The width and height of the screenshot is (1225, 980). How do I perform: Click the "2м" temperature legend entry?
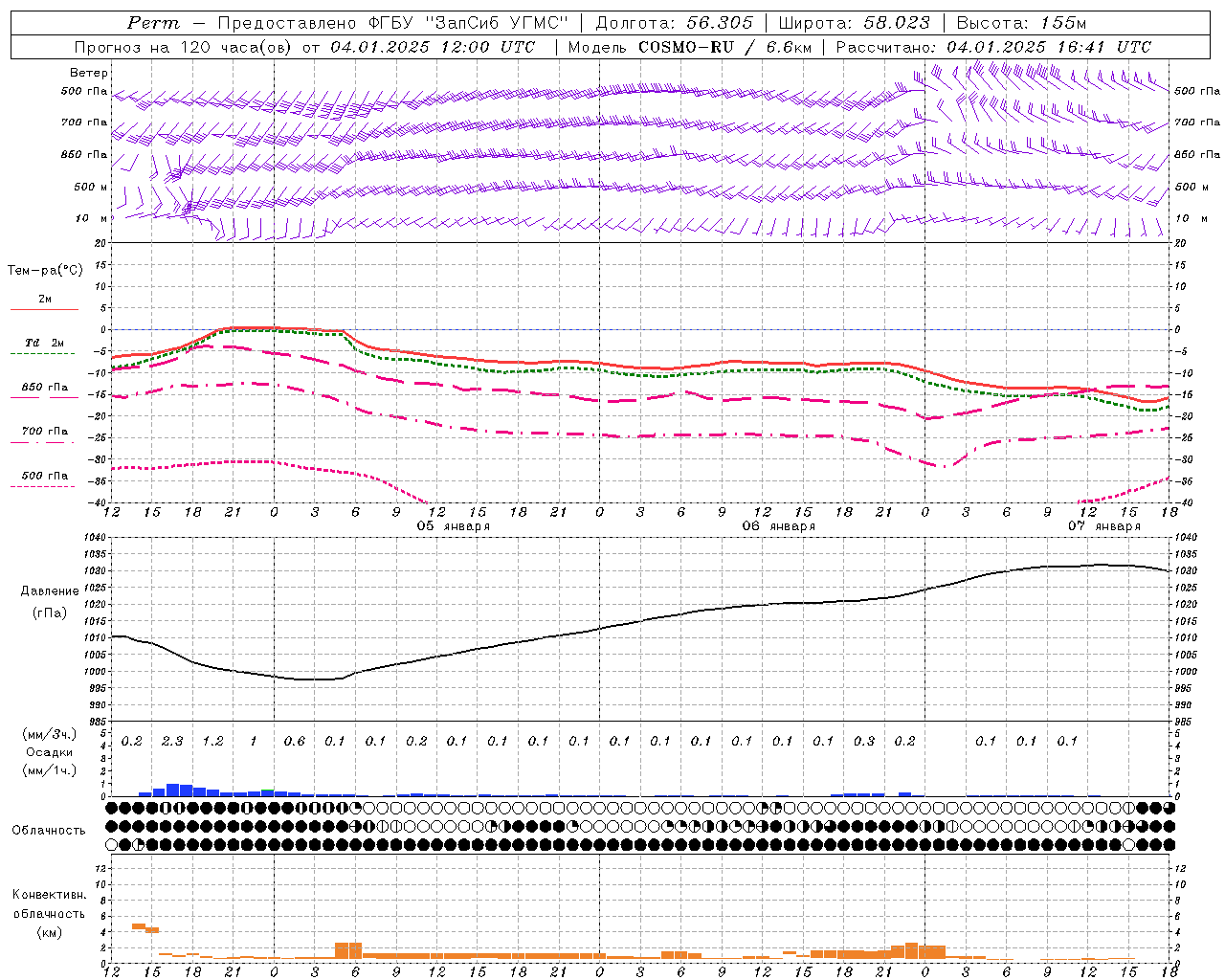point(45,299)
